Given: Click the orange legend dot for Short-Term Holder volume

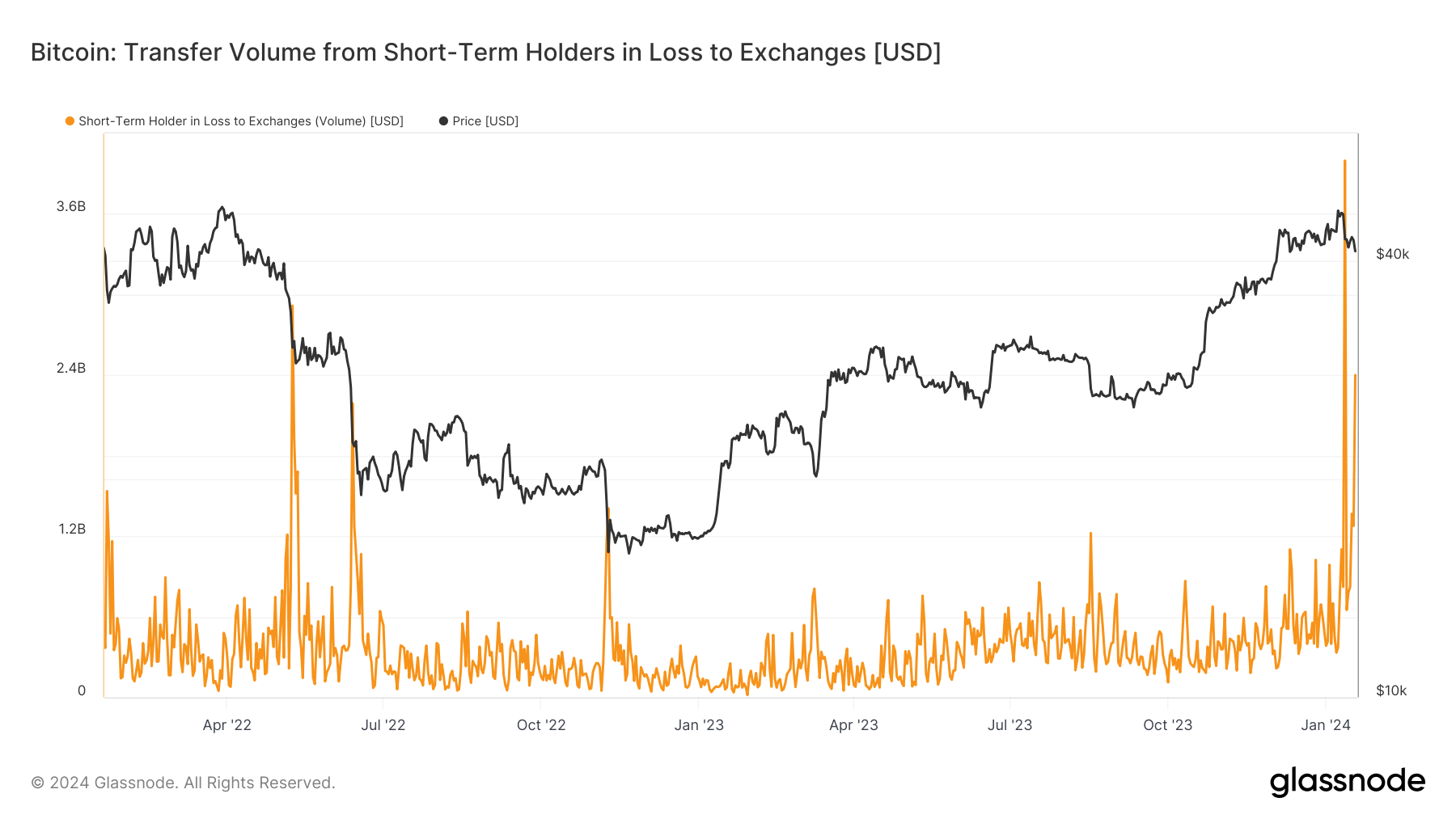Looking at the screenshot, I should 70,121.
